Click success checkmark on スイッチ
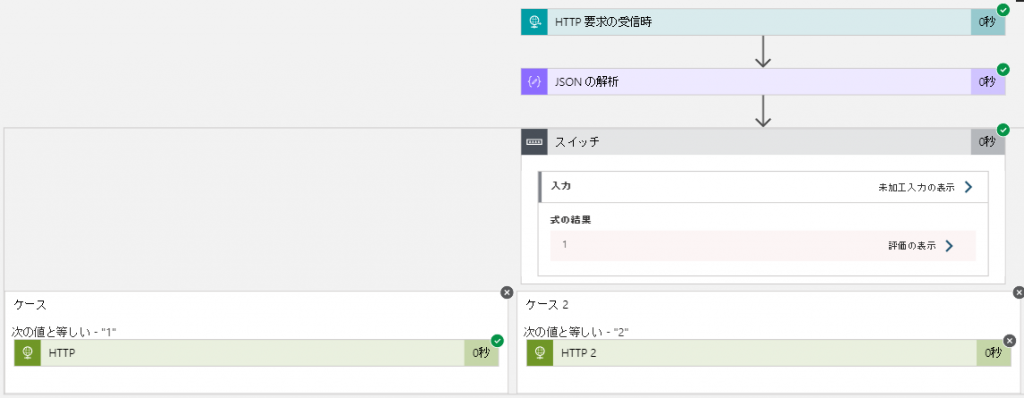This screenshot has height=398, width=1024. click(x=1003, y=129)
